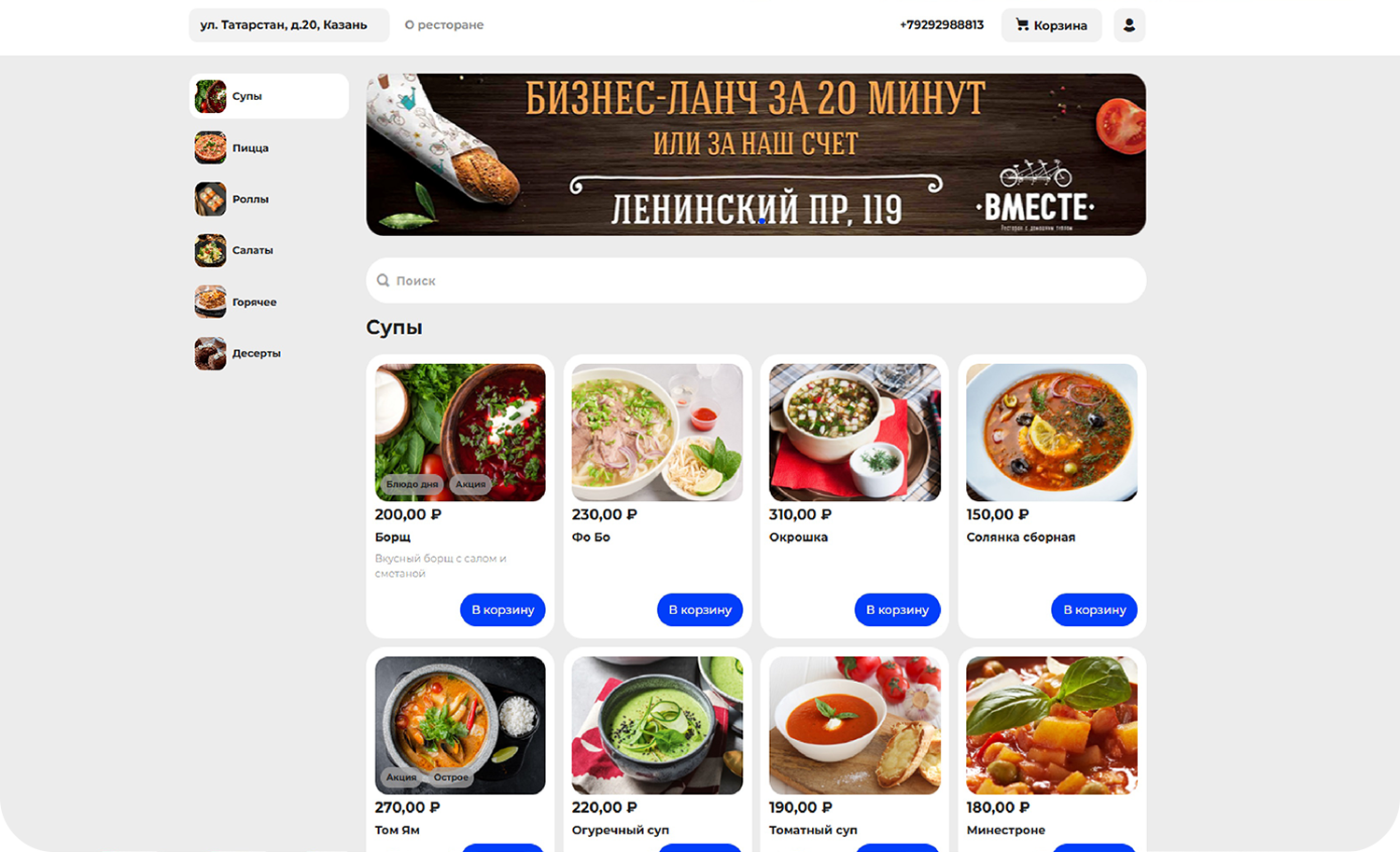Select the Салаты category icon

(210, 250)
